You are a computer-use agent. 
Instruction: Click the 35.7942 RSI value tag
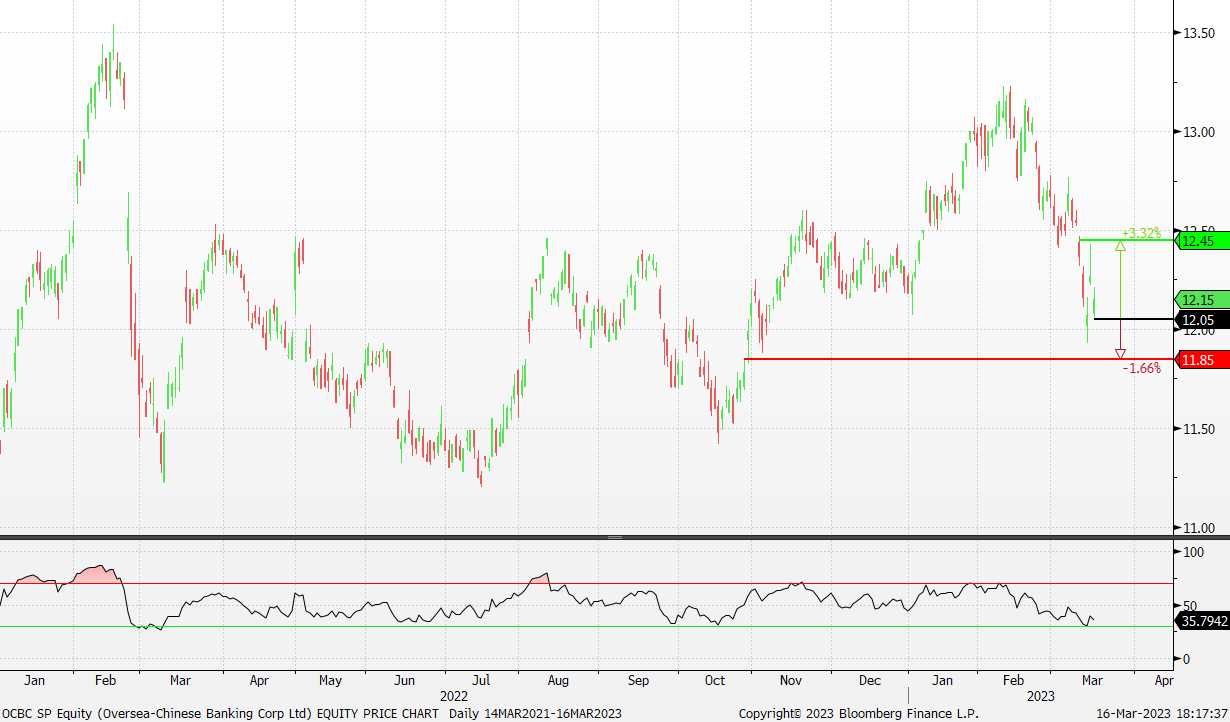tap(1203, 620)
